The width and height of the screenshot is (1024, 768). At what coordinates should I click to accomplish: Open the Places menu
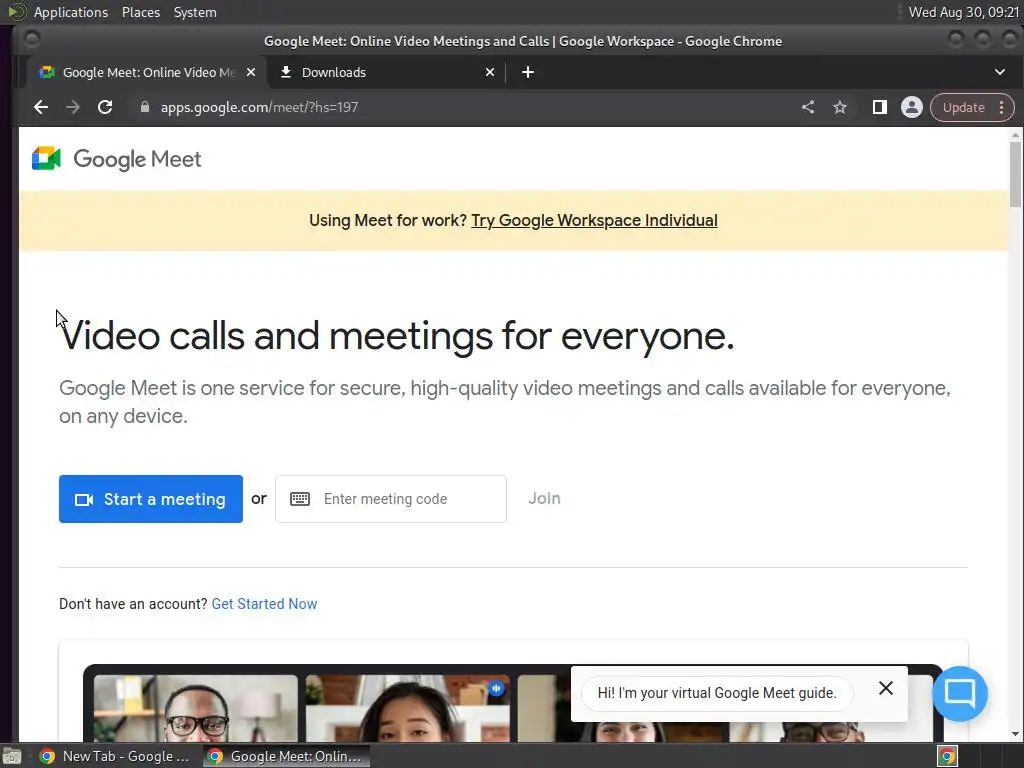pyautogui.click(x=141, y=12)
